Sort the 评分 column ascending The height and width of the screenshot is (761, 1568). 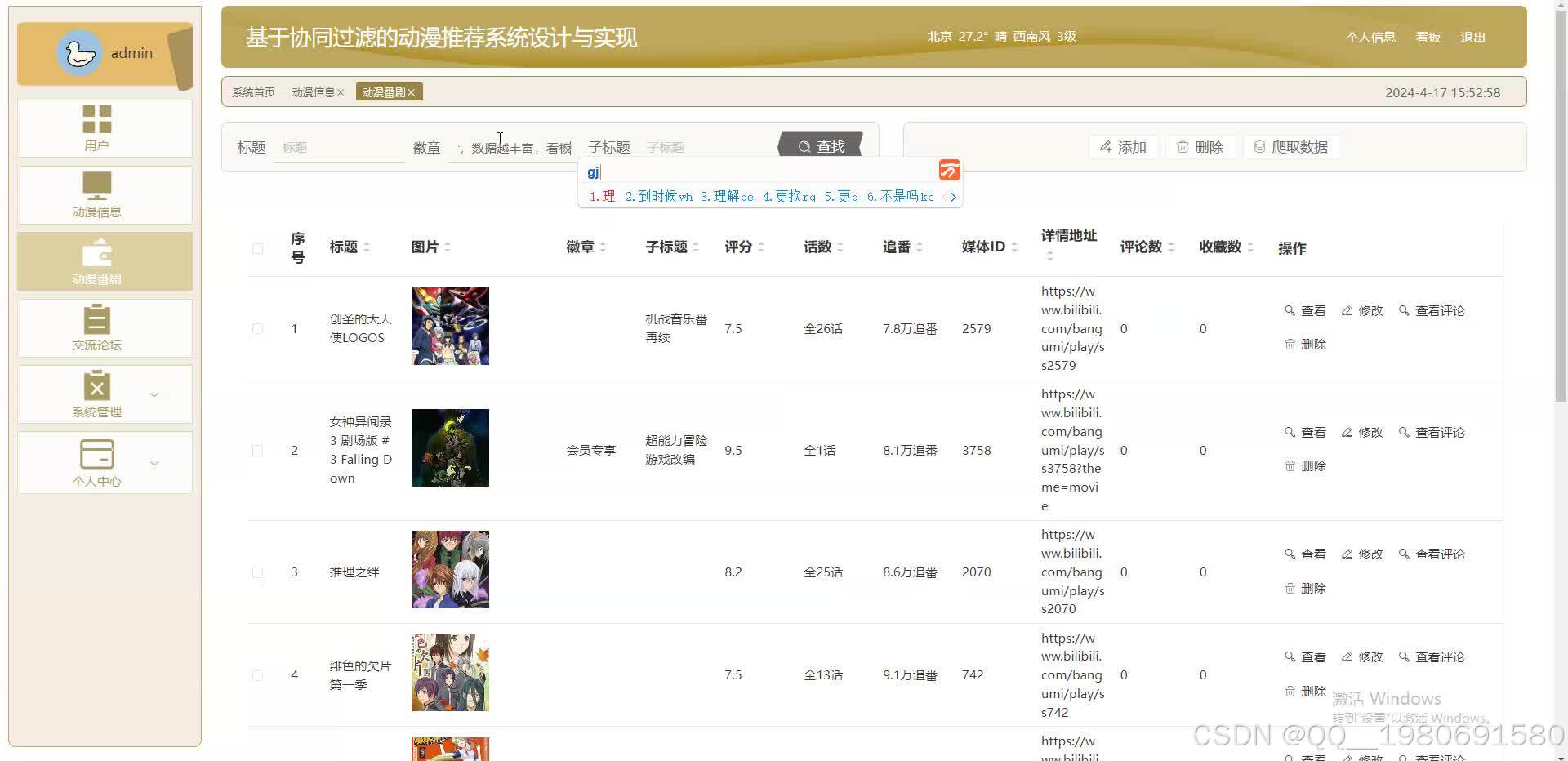(x=760, y=242)
